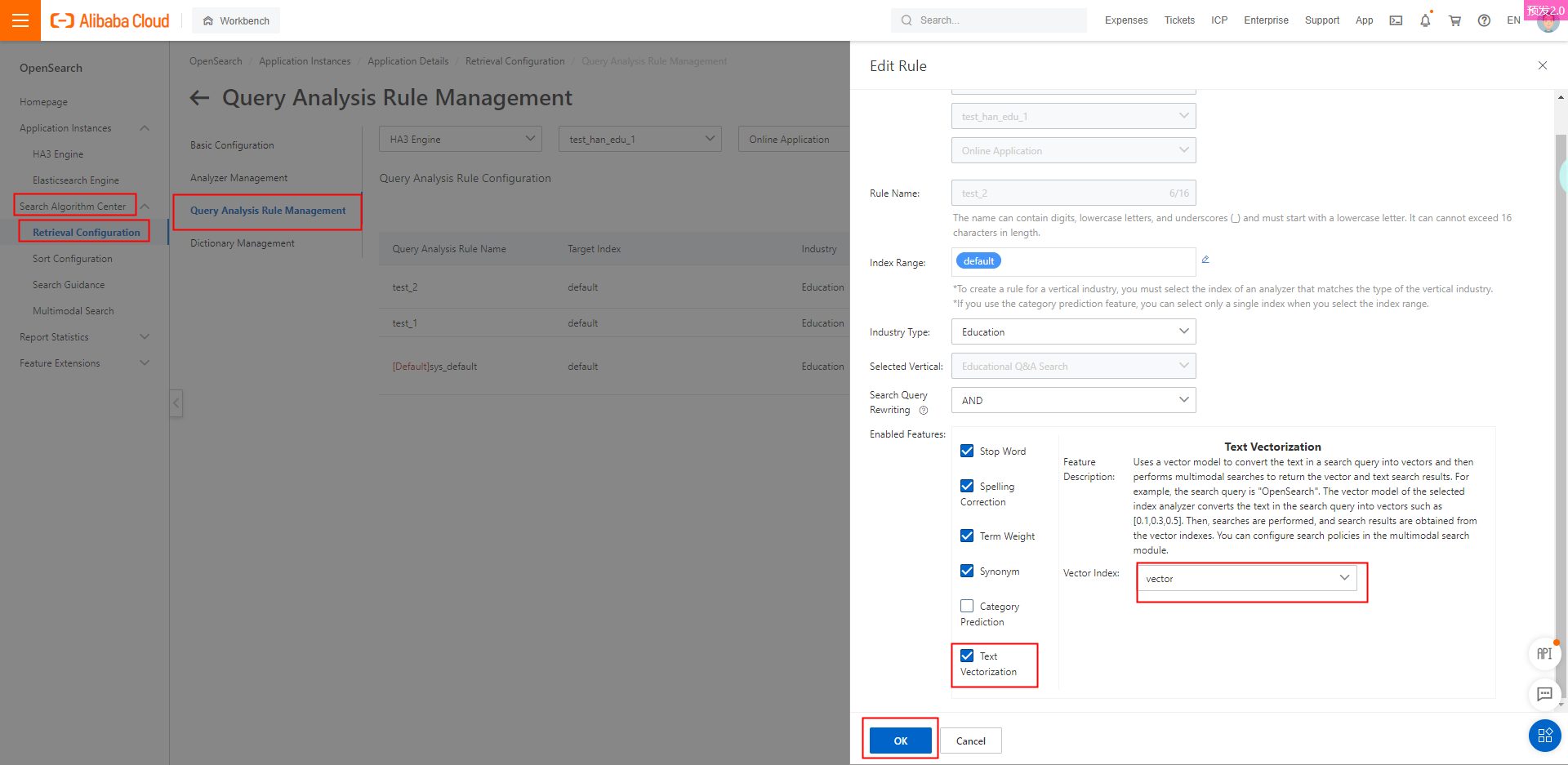
Task: Go back with the left arrow icon
Action: click(x=199, y=98)
